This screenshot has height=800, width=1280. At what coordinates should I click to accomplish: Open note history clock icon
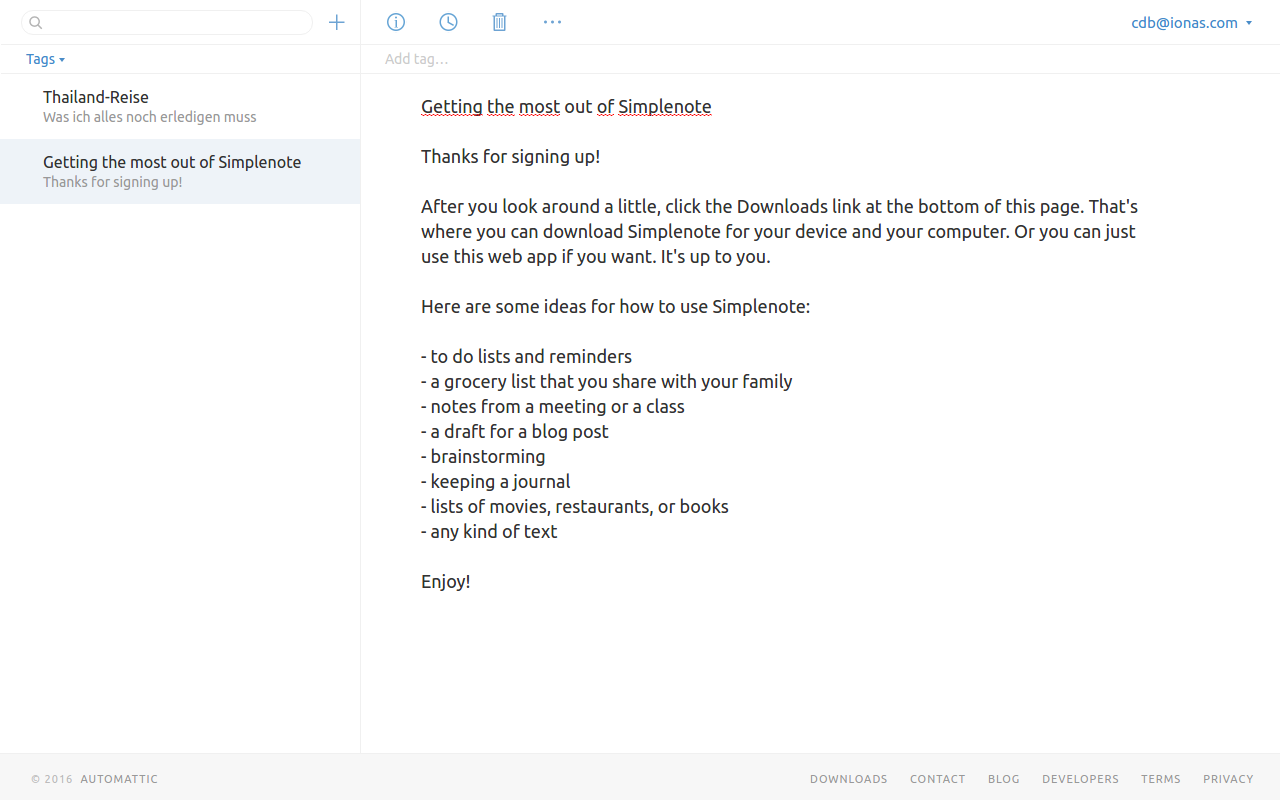[449, 22]
